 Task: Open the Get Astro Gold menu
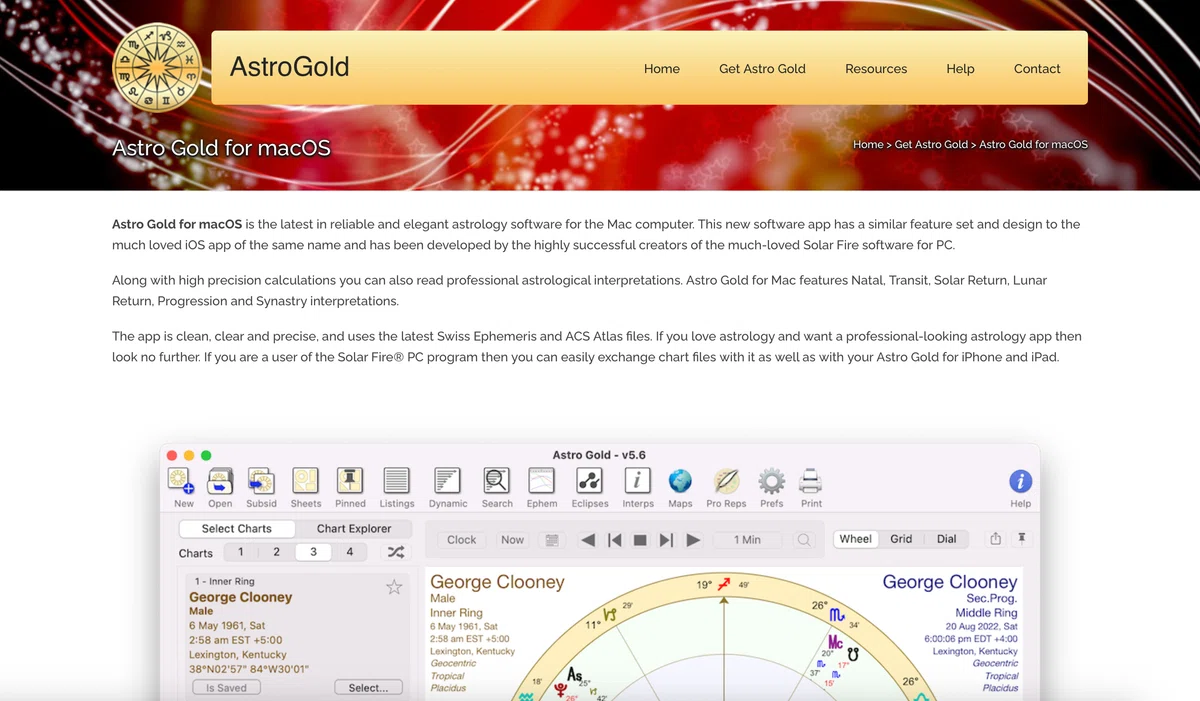(x=762, y=69)
